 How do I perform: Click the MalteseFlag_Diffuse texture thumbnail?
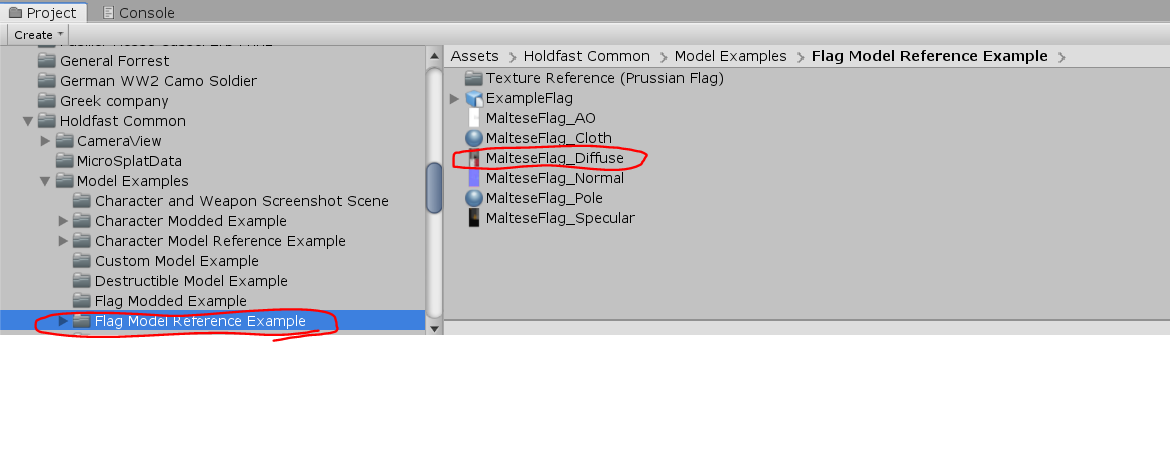[474, 158]
